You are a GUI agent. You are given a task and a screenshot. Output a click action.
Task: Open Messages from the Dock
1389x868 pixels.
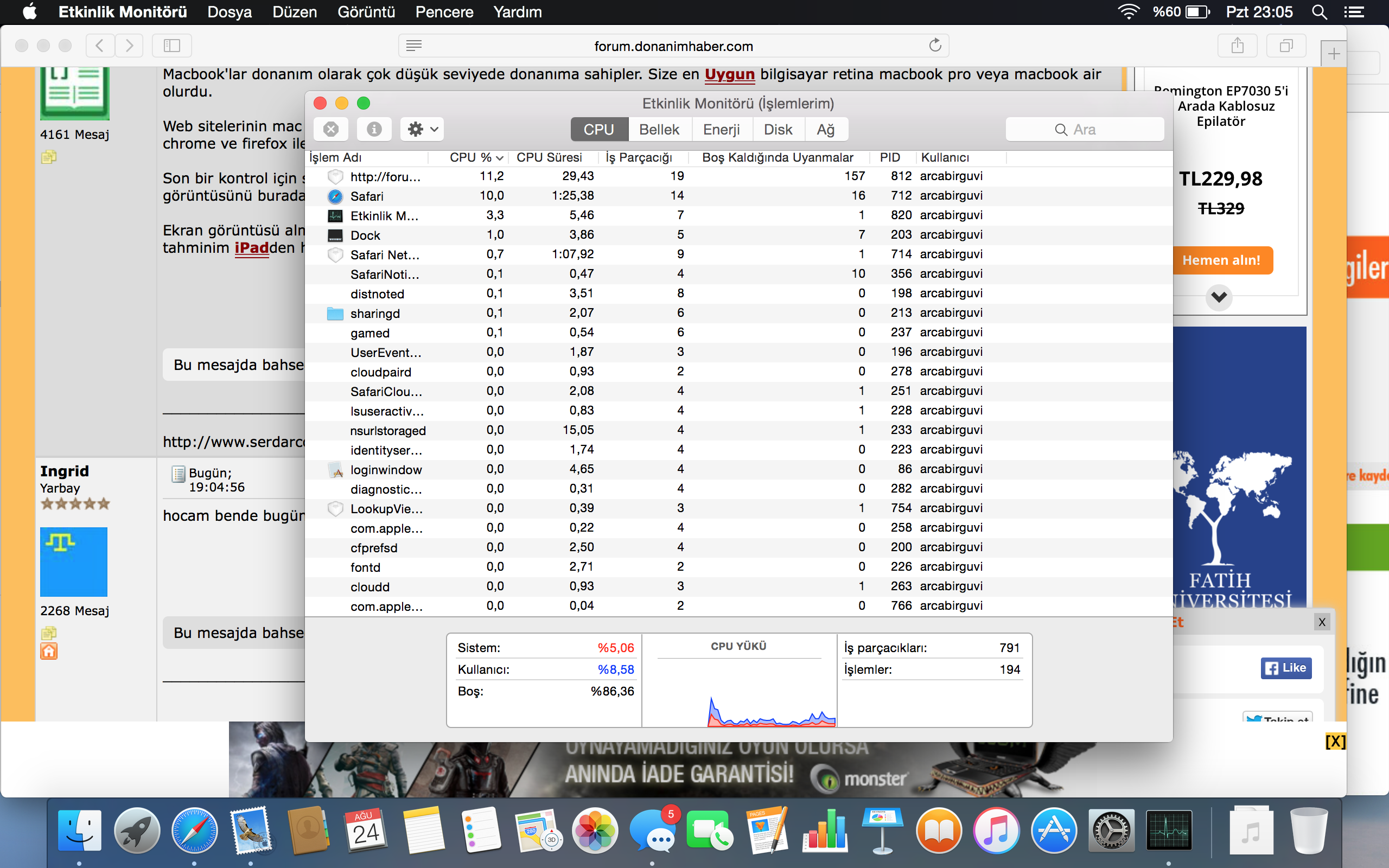(x=653, y=830)
